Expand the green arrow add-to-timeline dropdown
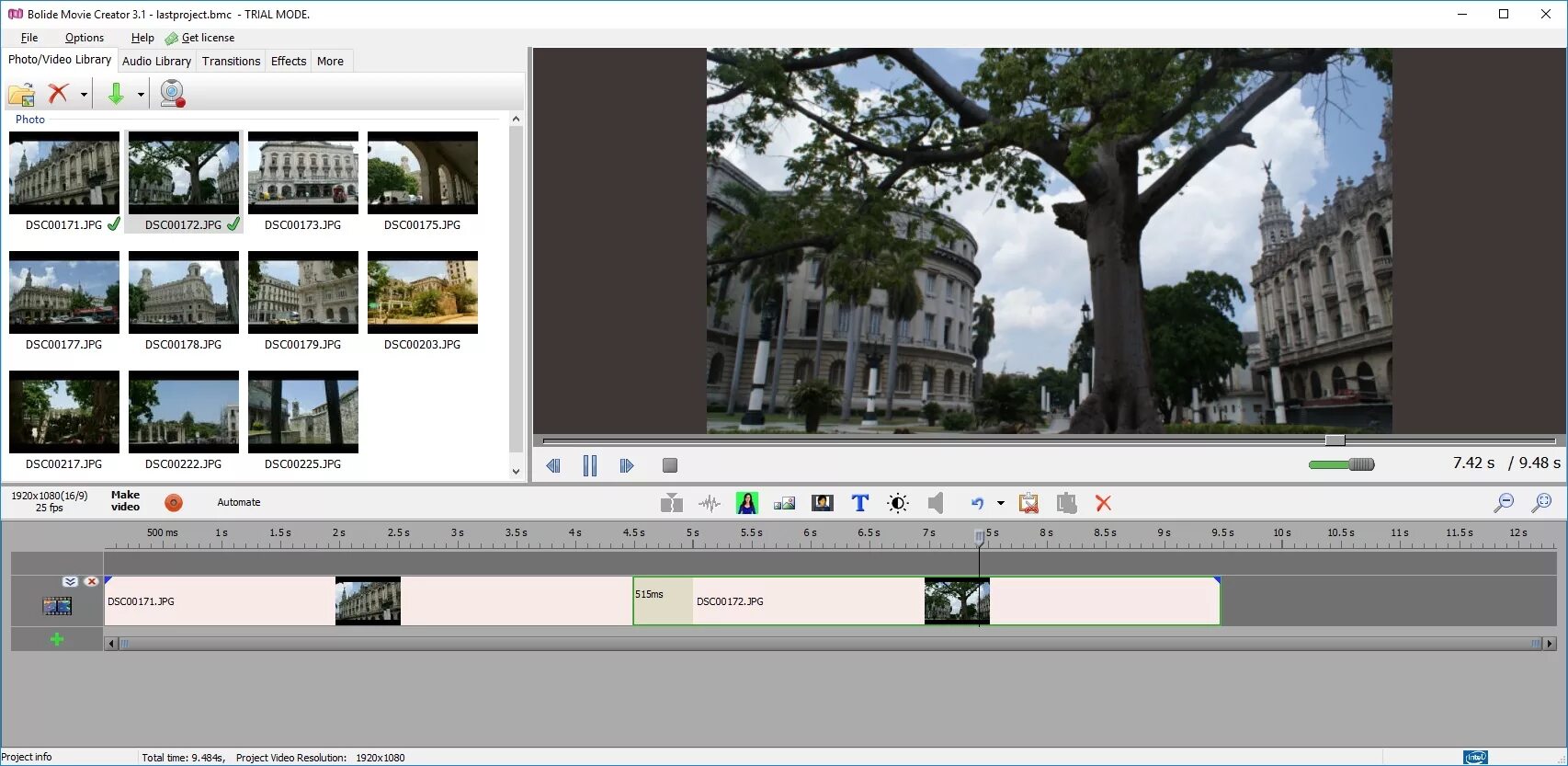The height and width of the screenshot is (766, 1568). click(x=141, y=94)
